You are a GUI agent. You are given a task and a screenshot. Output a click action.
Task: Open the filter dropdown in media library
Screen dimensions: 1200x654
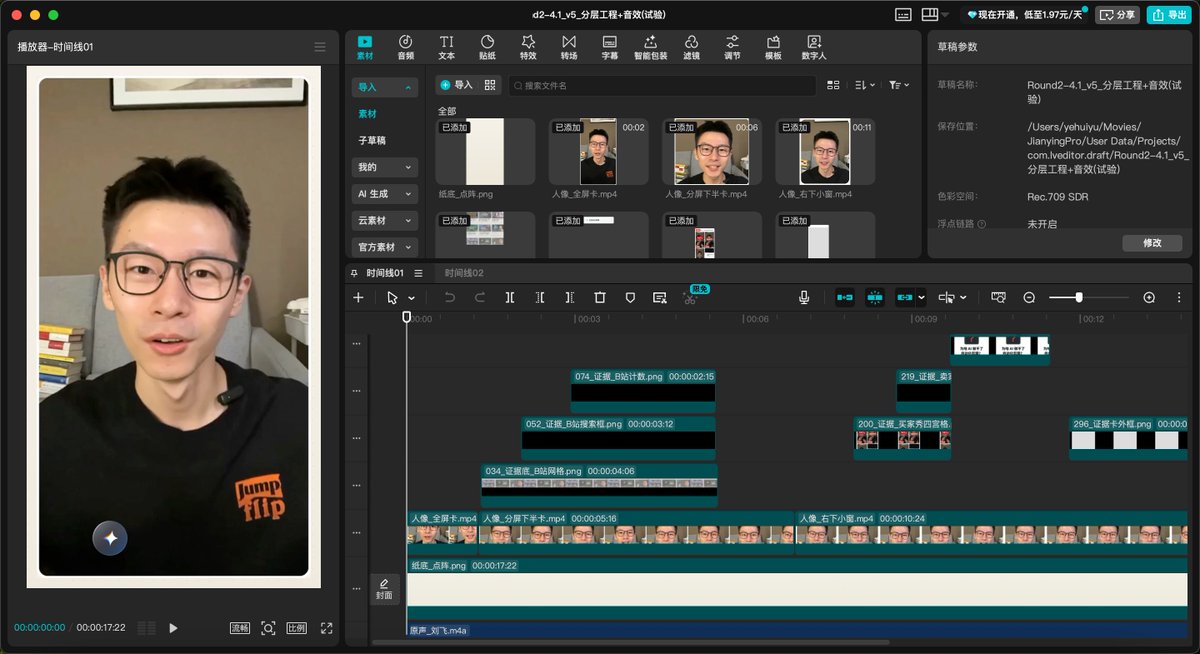pyautogui.click(x=899, y=86)
